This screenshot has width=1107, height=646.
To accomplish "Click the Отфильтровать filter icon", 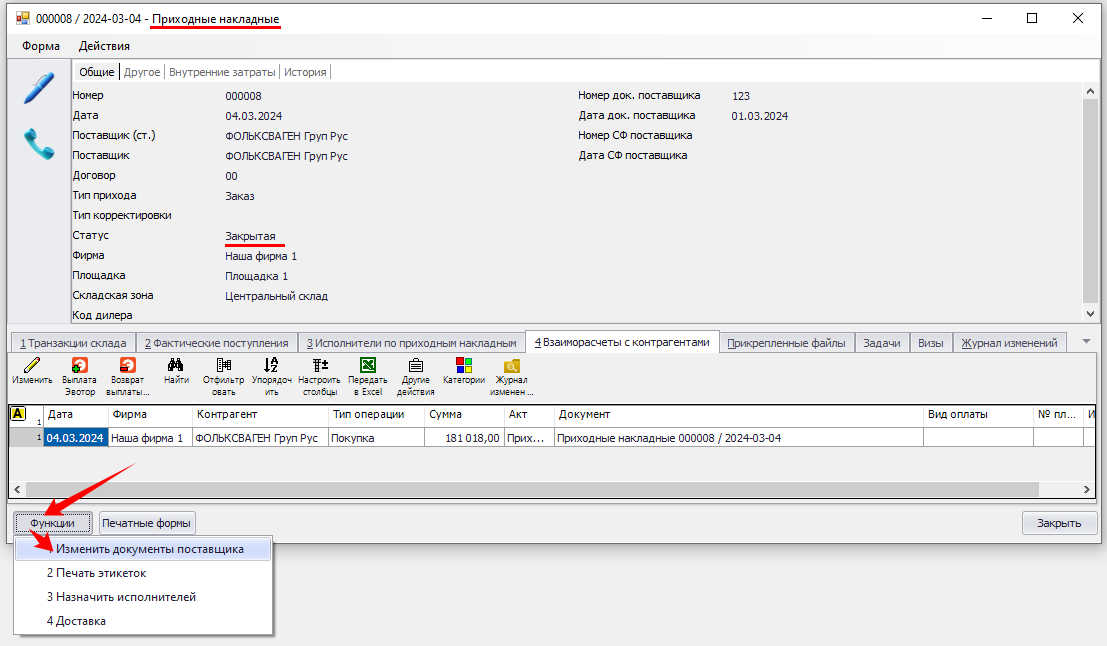I will tap(223, 367).
